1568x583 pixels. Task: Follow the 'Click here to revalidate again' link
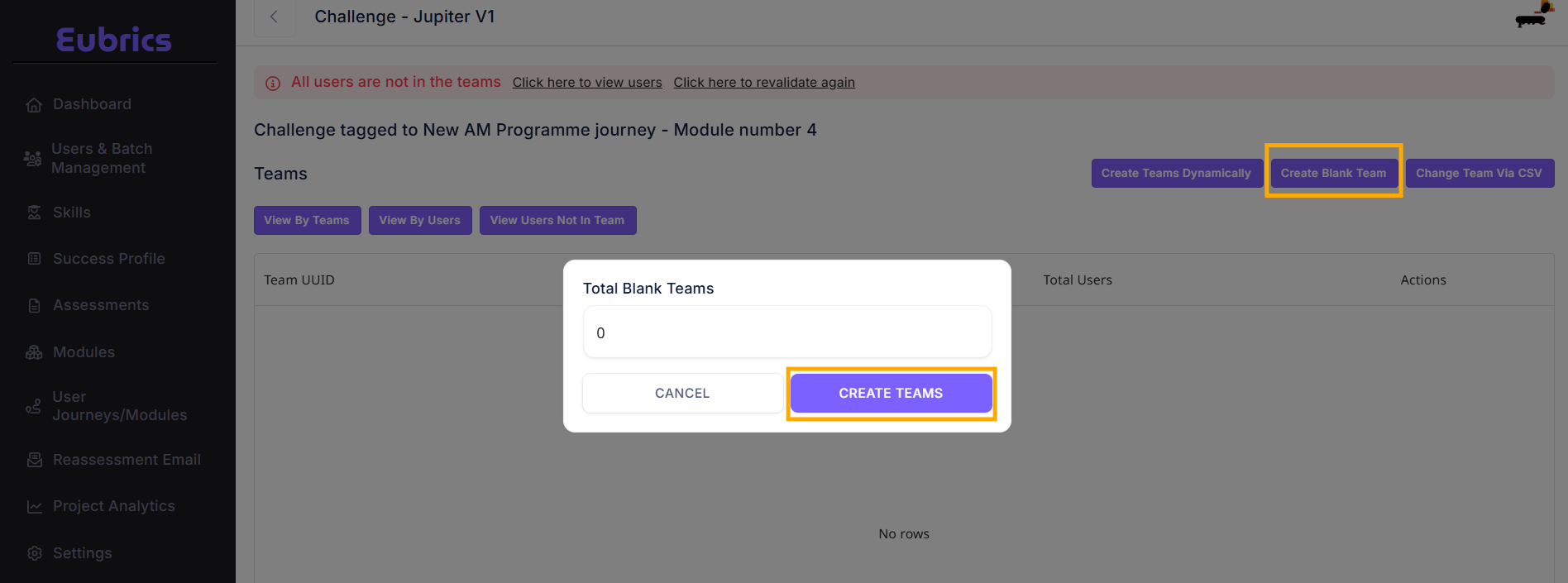(764, 83)
